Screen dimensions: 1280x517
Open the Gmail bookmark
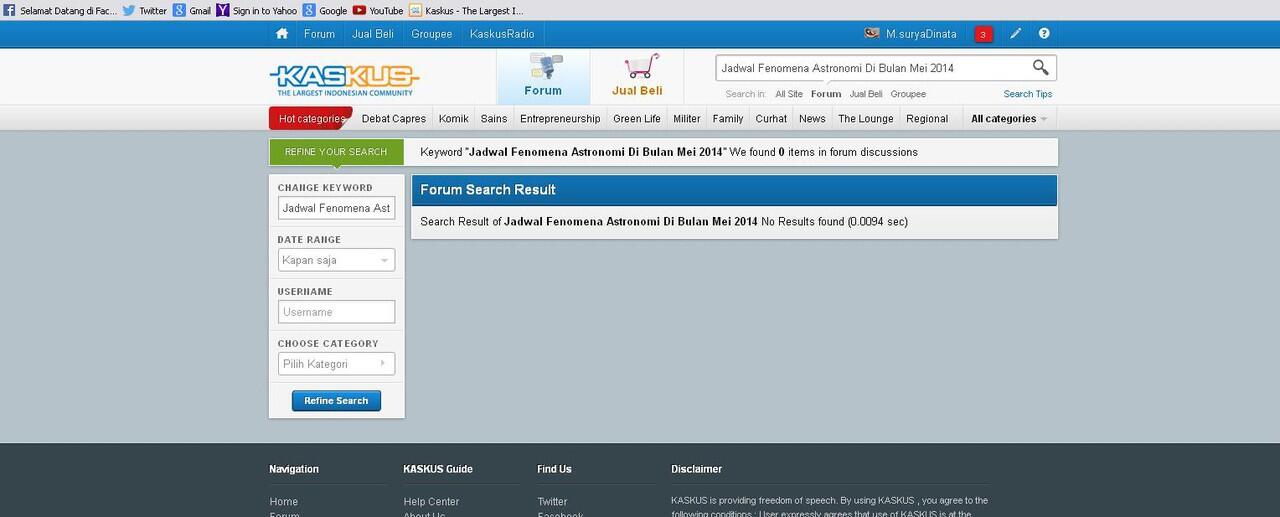192,10
